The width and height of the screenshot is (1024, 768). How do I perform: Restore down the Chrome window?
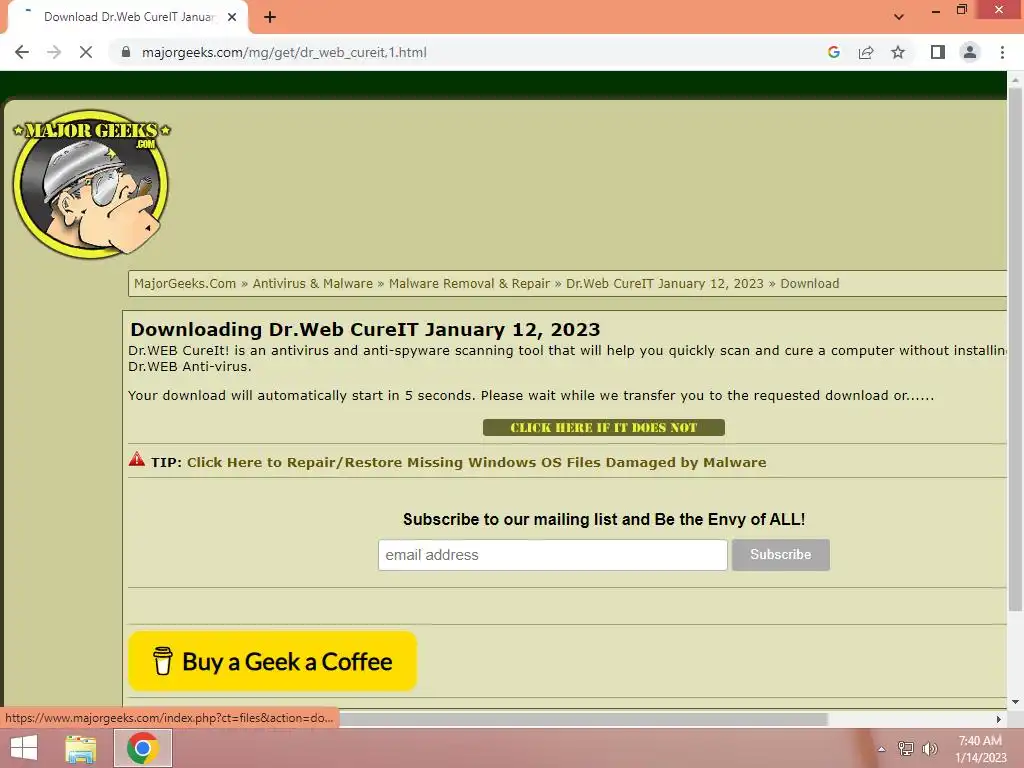[962, 10]
